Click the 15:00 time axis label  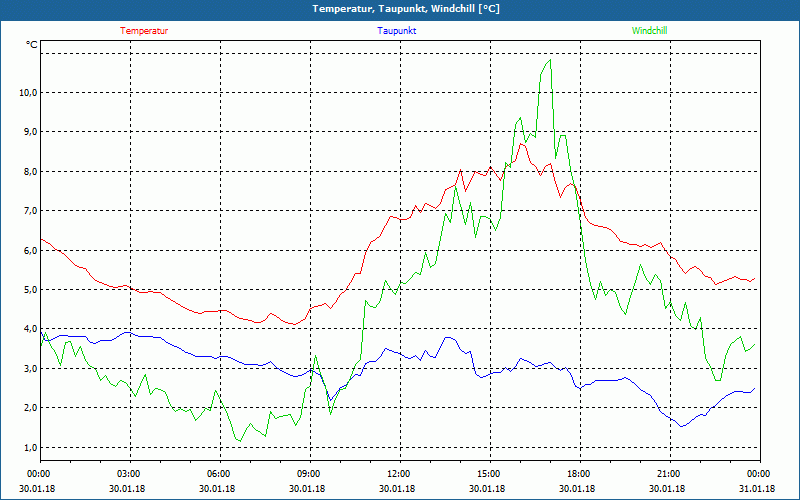point(487,474)
